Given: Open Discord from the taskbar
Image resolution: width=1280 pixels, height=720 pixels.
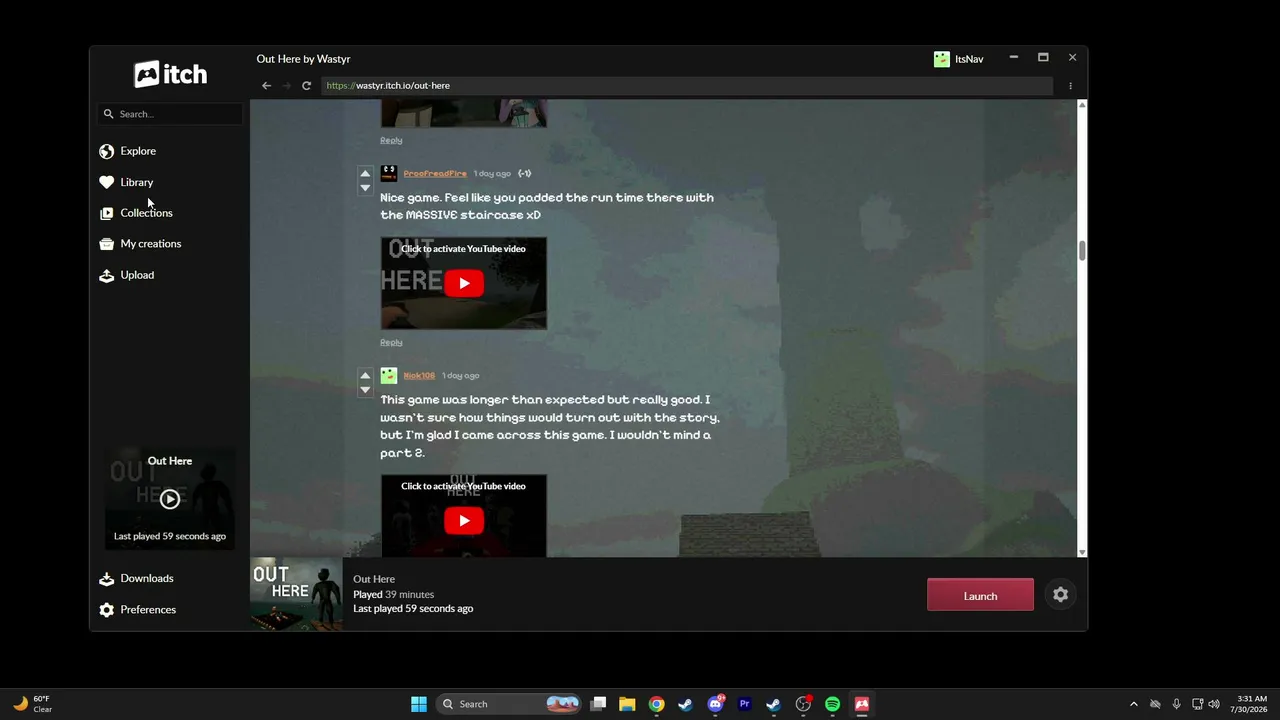Looking at the screenshot, I should (715, 704).
